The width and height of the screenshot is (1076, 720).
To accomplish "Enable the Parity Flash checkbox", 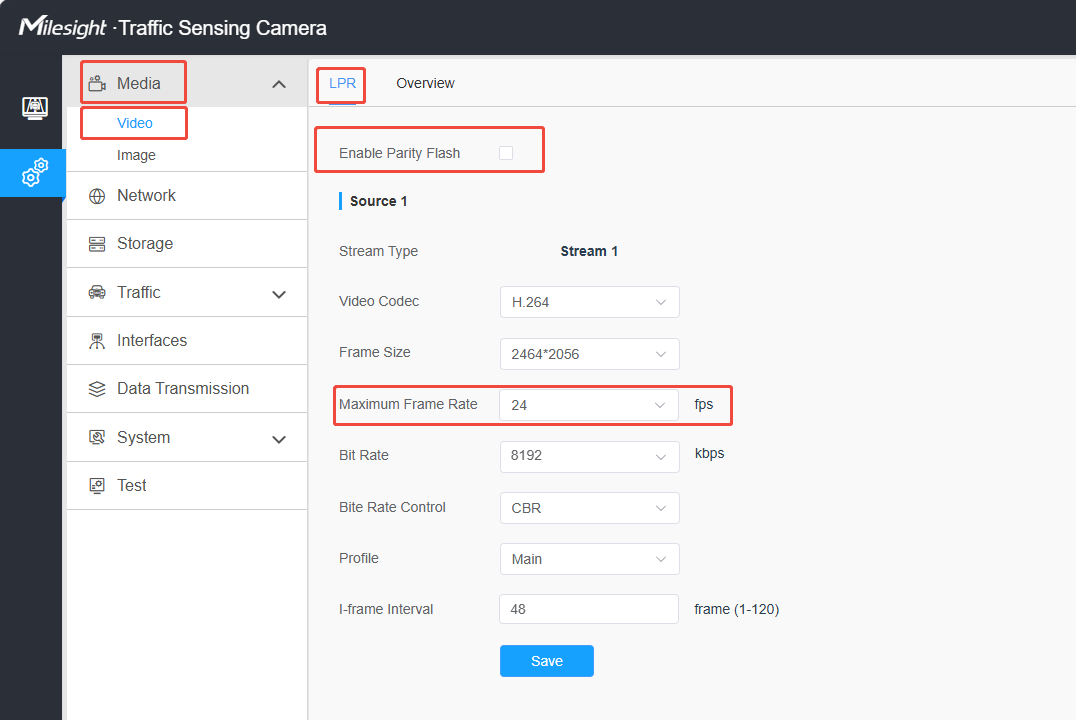I will 506,153.
